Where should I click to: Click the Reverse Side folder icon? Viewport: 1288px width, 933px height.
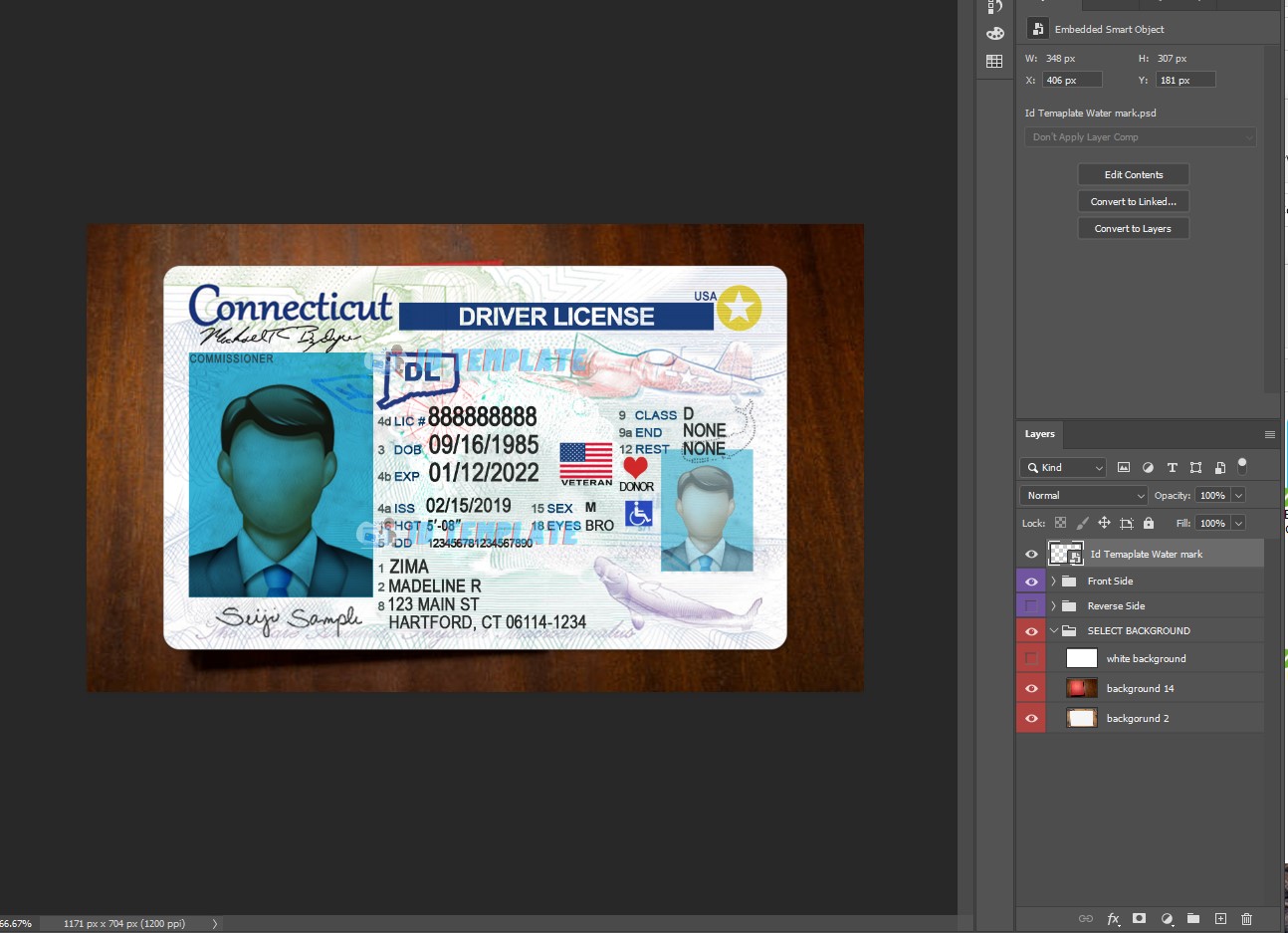[1069, 605]
